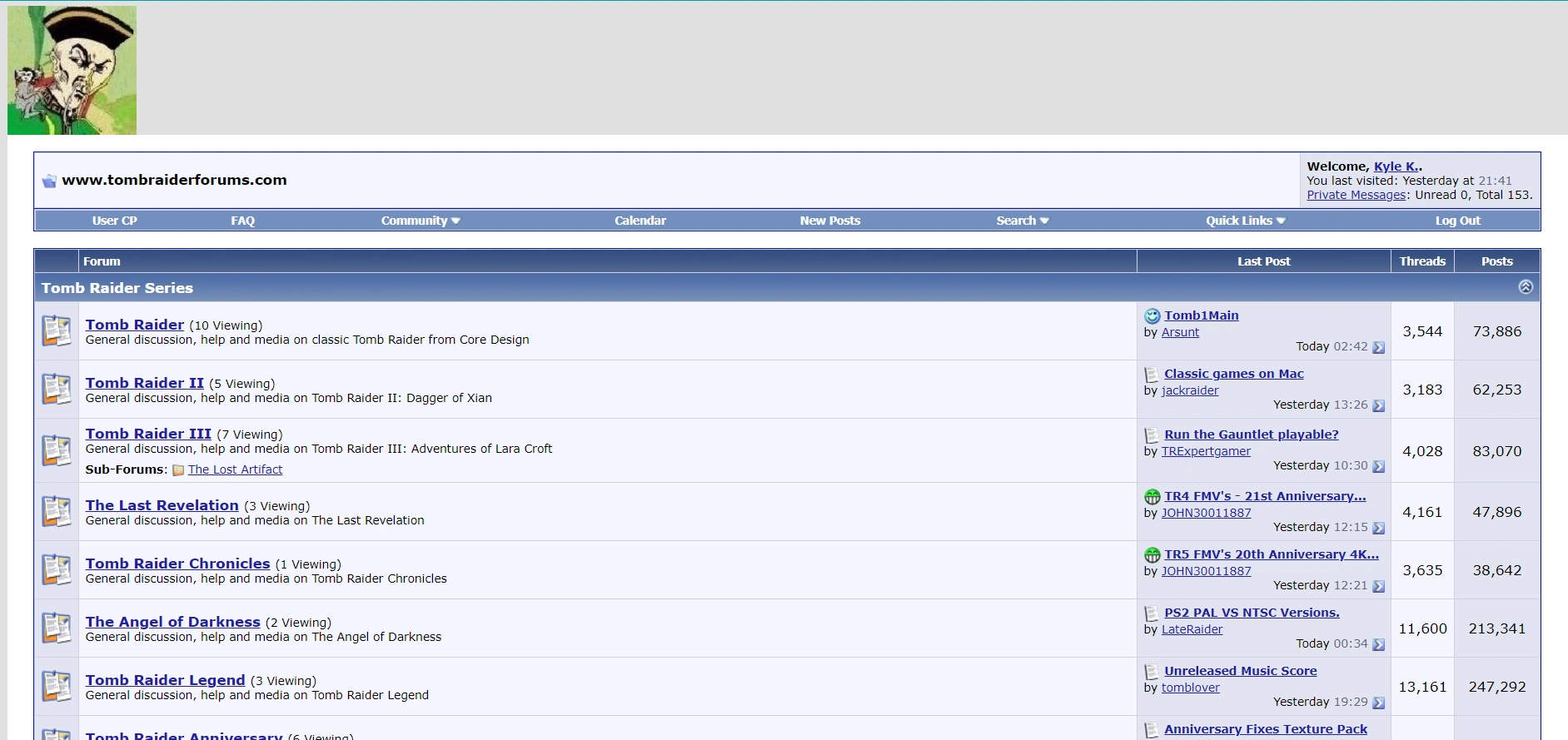Click the post icon beside Classic games on Mac
The width and height of the screenshot is (1568, 740).
[1152, 375]
